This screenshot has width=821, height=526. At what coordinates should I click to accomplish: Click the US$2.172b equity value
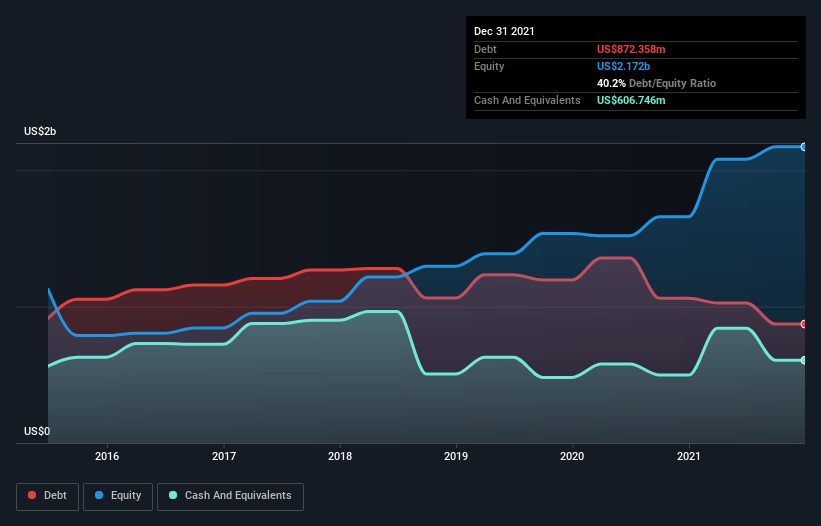click(623, 66)
